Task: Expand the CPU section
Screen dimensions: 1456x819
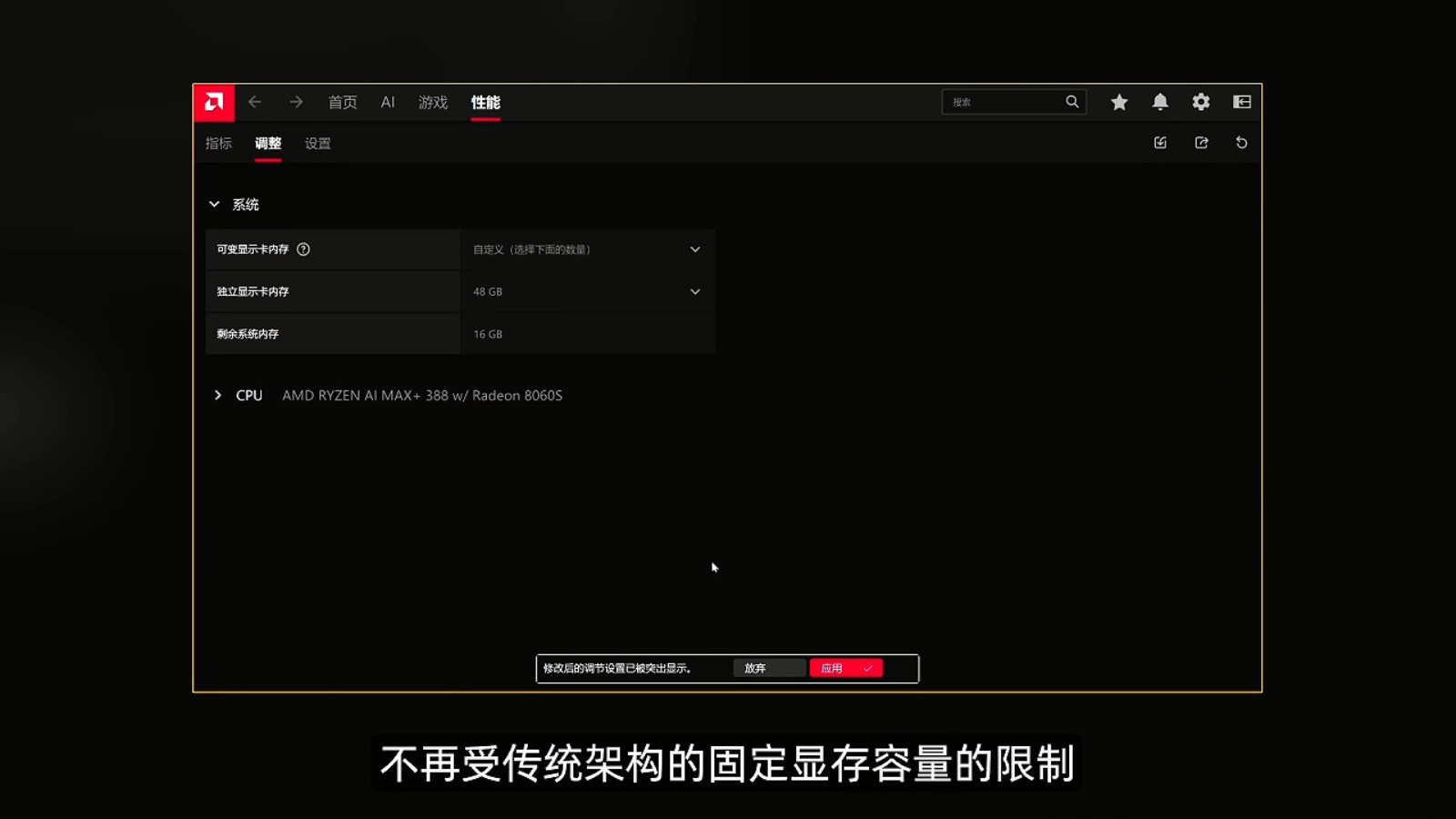Action: tap(217, 395)
